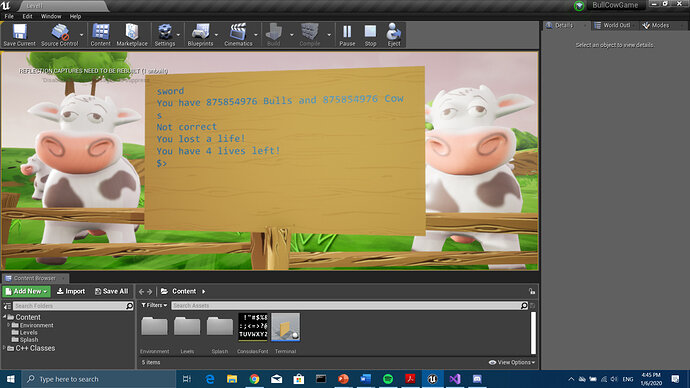The height and width of the screenshot is (388, 690).
Task: Expand the Cinematics dropdown arrow
Action: pos(256,35)
